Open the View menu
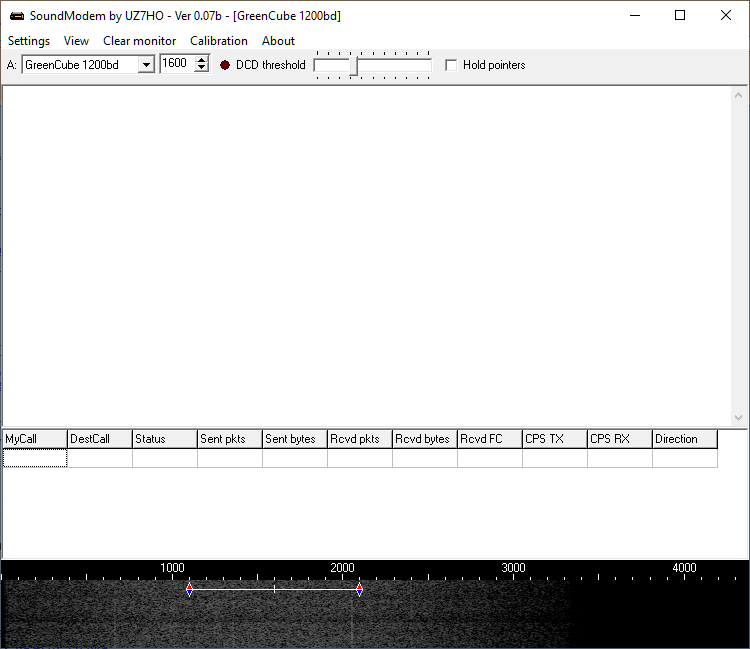 (76, 41)
